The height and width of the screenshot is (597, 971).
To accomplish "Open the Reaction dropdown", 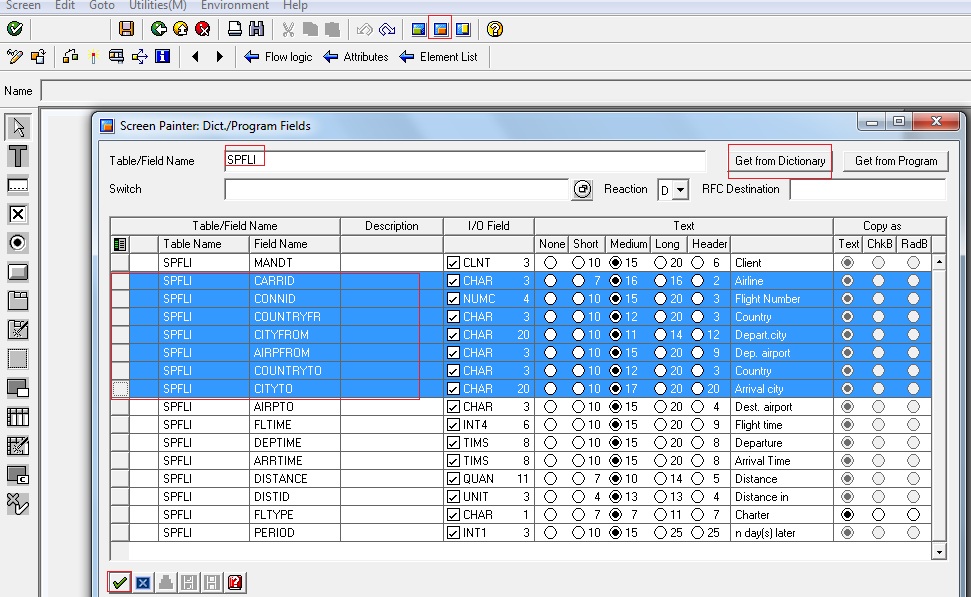I will [x=680, y=190].
